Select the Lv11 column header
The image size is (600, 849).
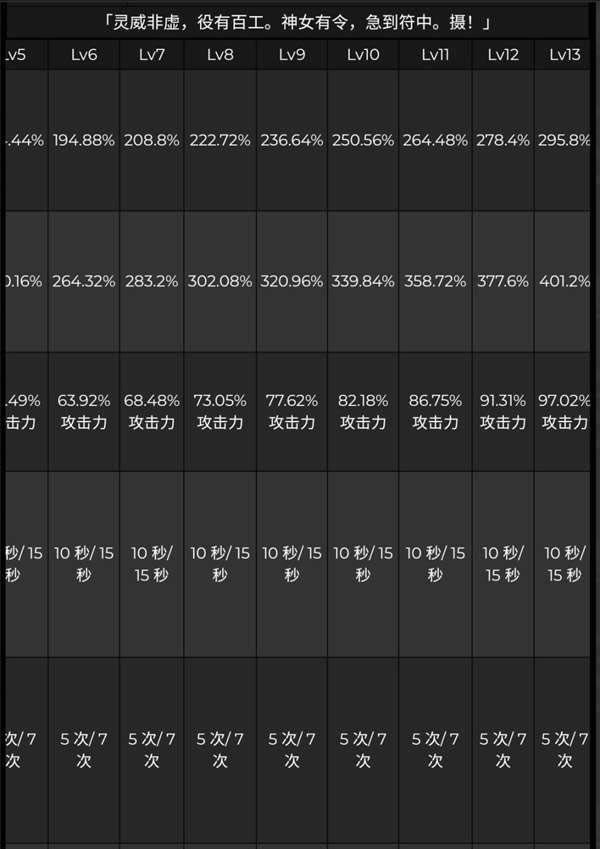click(435, 54)
